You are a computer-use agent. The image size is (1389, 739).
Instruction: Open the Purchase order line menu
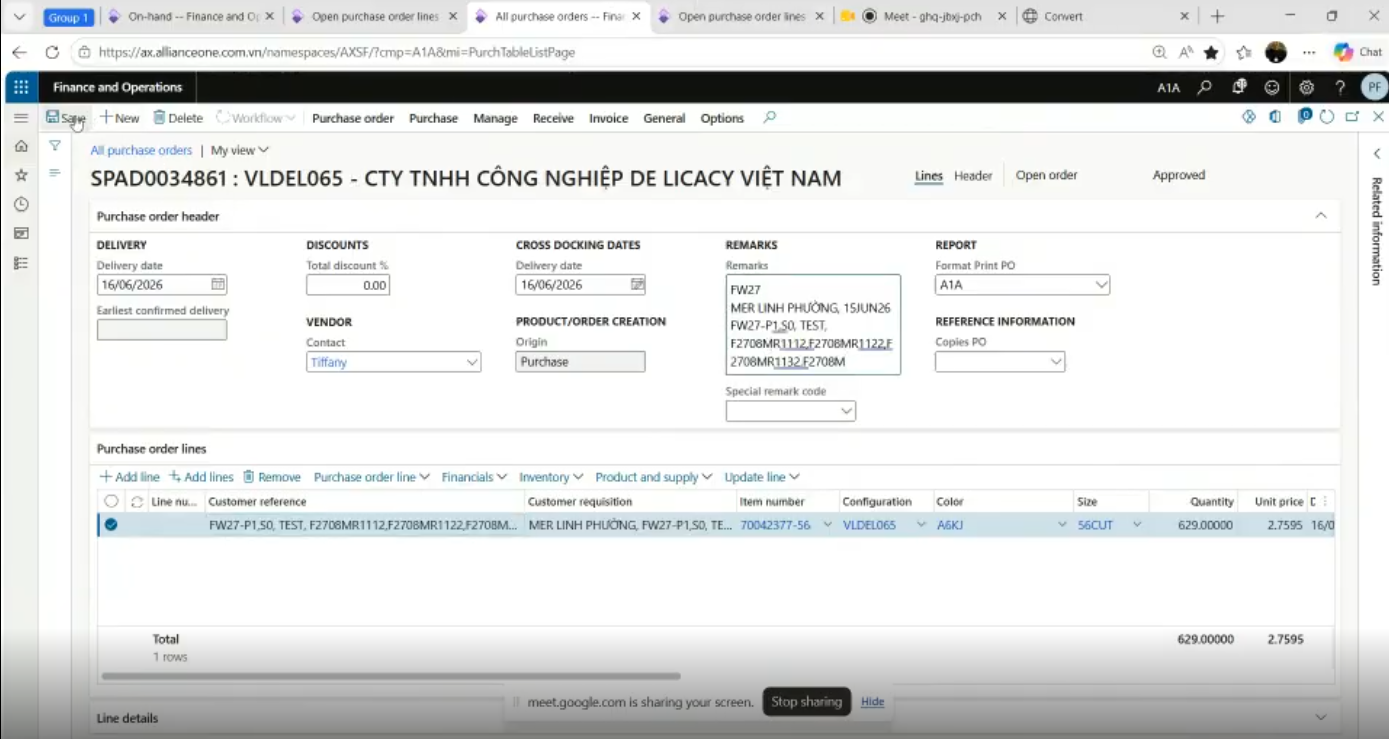tap(371, 477)
